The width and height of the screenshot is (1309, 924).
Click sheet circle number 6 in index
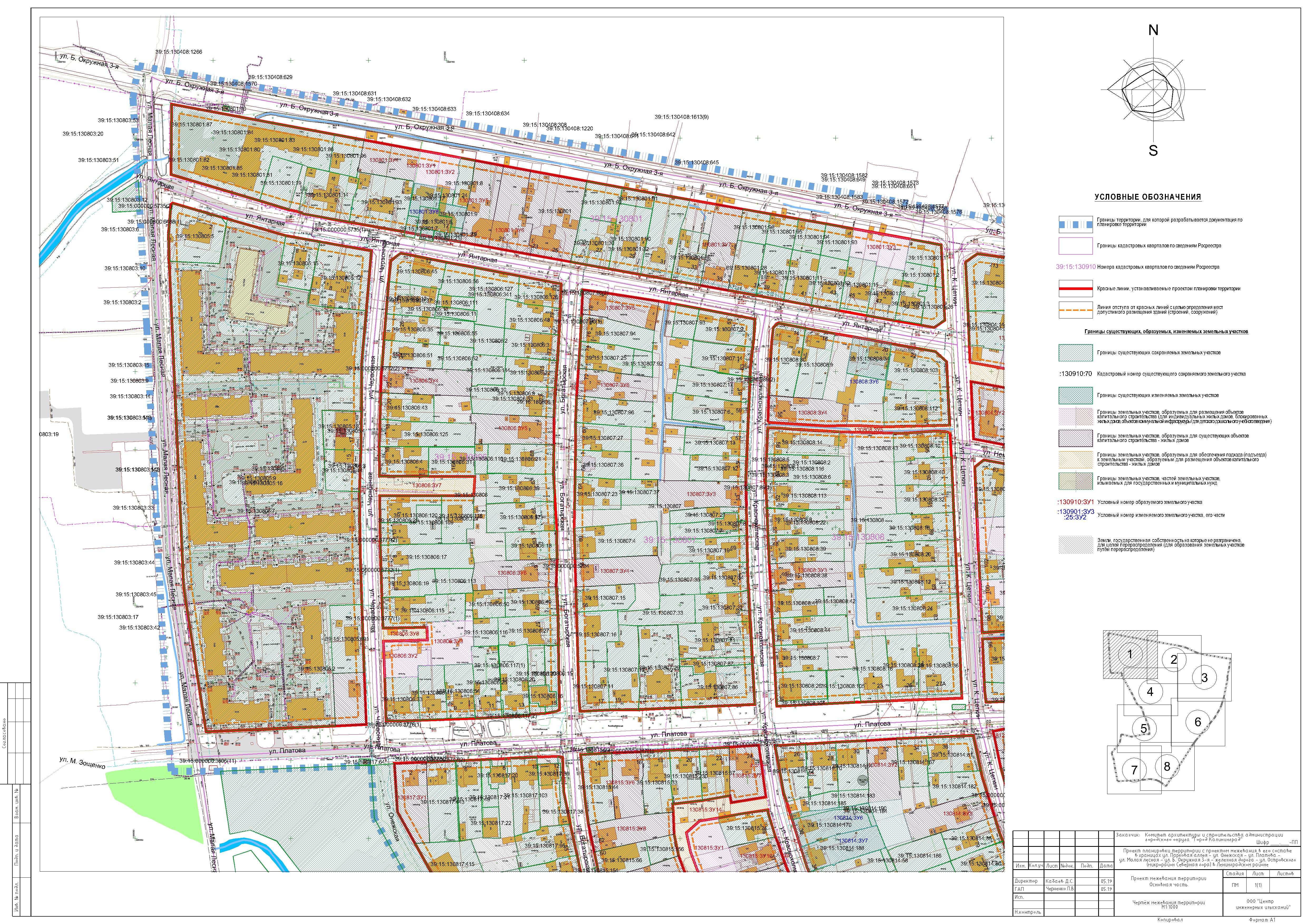(x=1197, y=722)
